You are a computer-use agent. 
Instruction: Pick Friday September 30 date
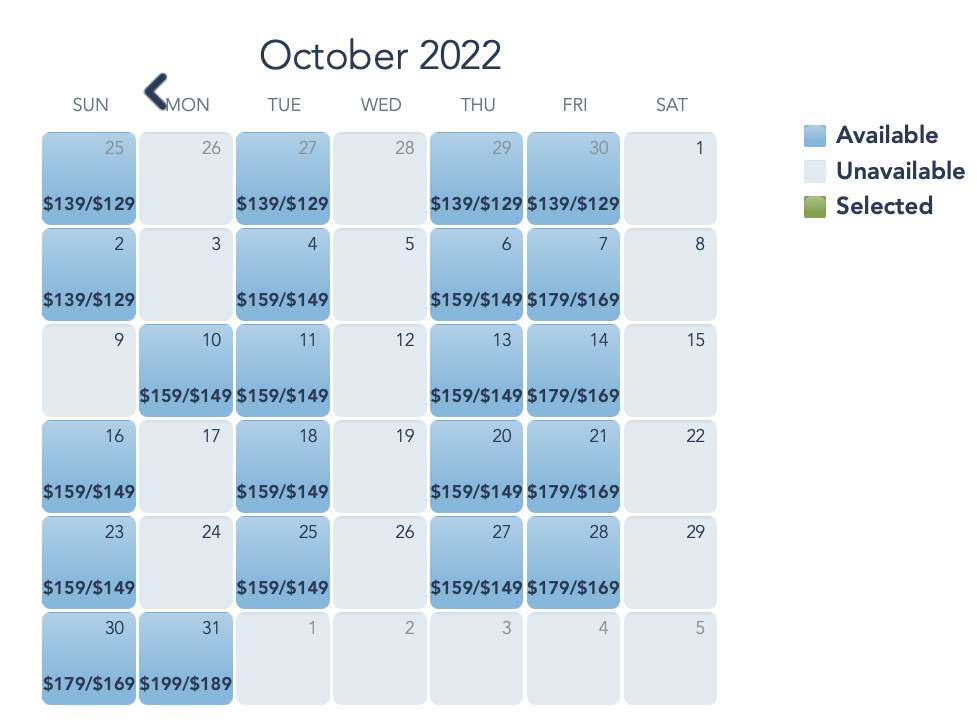click(x=574, y=178)
